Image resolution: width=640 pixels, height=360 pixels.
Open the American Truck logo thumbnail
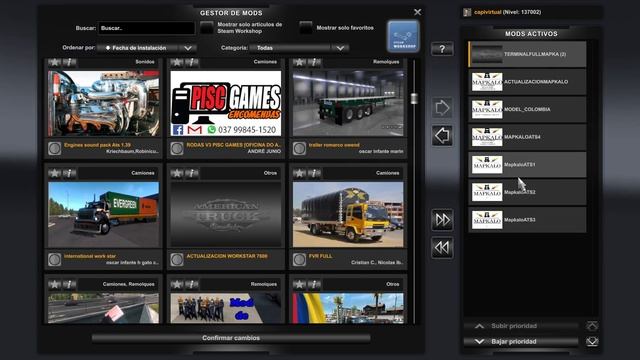[x=226, y=214]
